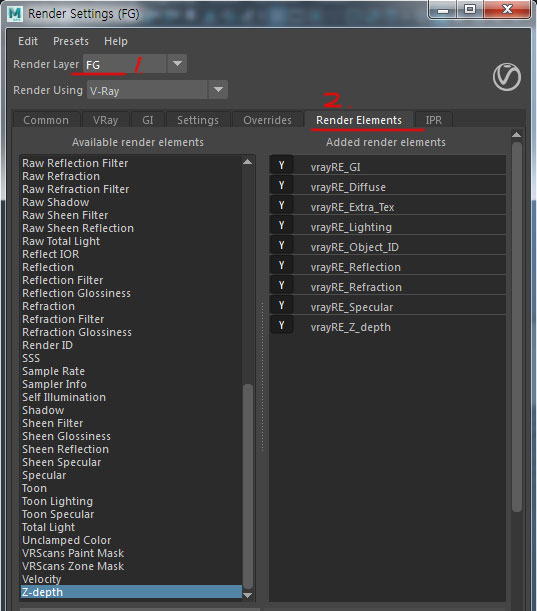Toggle the Y enable button for vrayRE_Object_ID
This screenshot has height=611, width=537.
coord(281,245)
